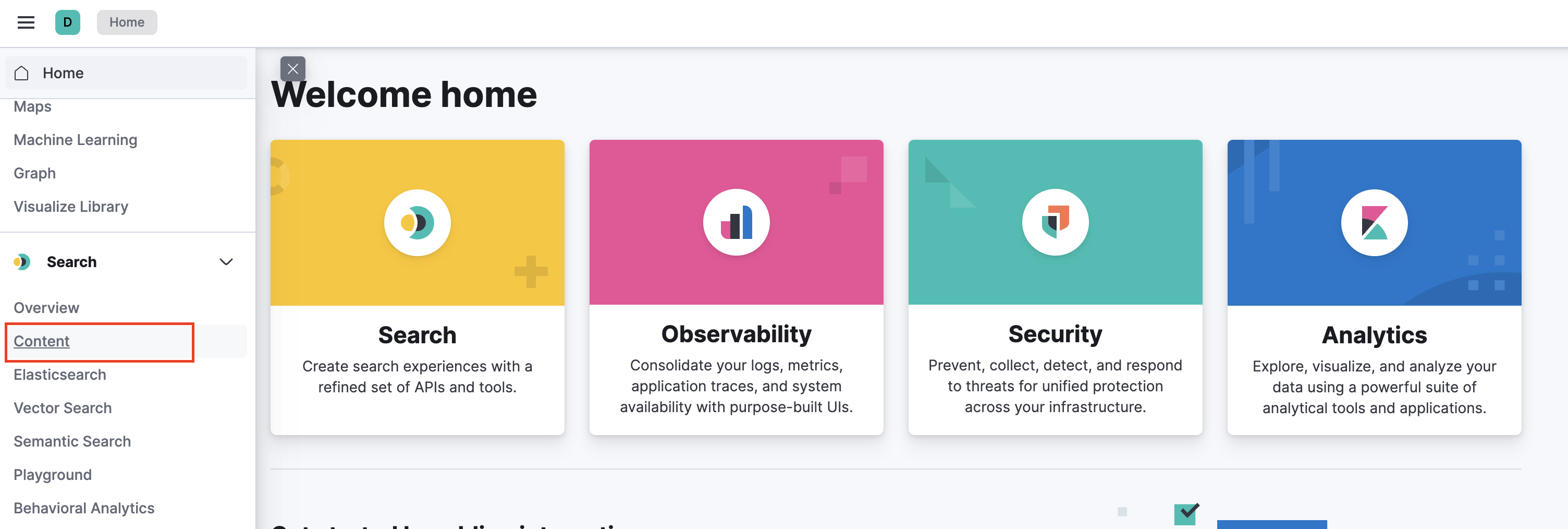Open the Security solution card
The width and height of the screenshot is (1568, 529).
click(x=1055, y=286)
